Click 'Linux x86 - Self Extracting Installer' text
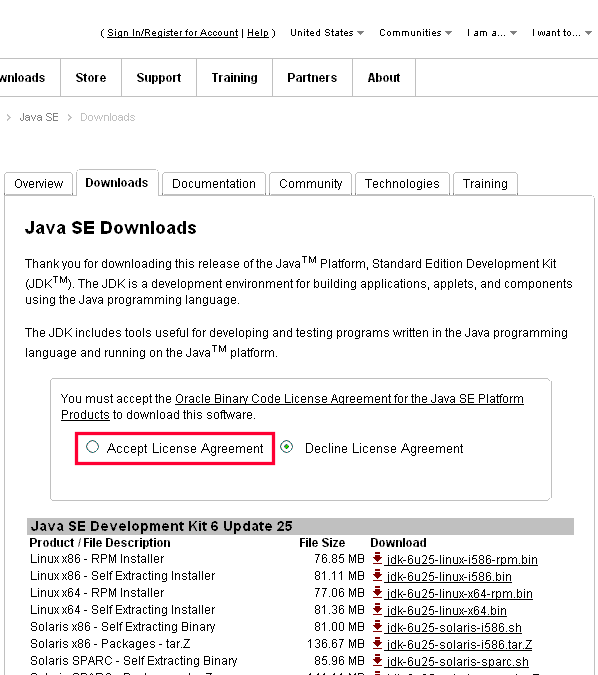This screenshot has width=598, height=675. 122,576
